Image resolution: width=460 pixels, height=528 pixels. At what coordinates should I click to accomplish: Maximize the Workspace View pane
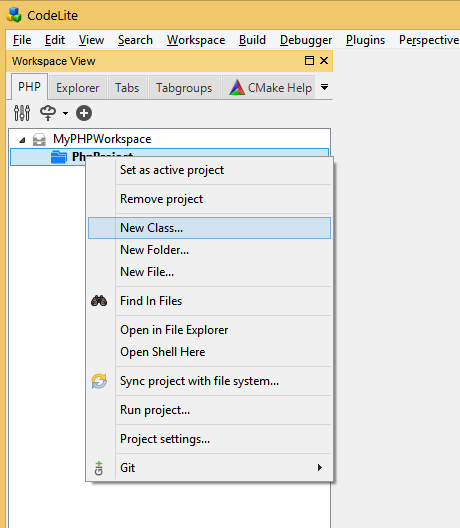click(x=309, y=61)
